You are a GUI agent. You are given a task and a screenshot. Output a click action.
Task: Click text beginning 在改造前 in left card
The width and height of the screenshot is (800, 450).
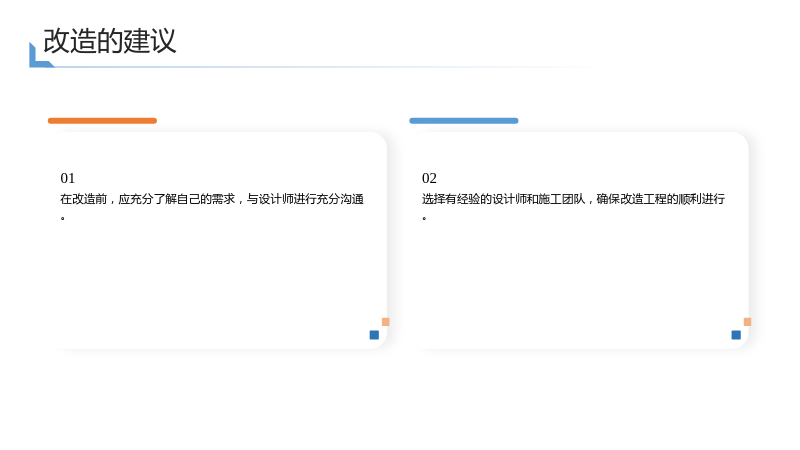click(212, 199)
